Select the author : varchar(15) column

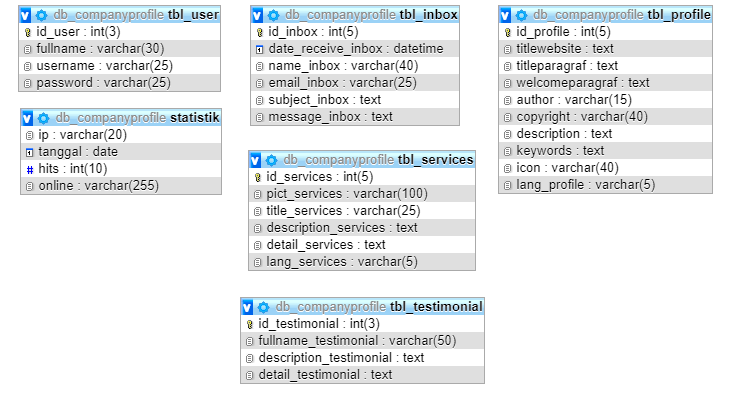pos(606,100)
